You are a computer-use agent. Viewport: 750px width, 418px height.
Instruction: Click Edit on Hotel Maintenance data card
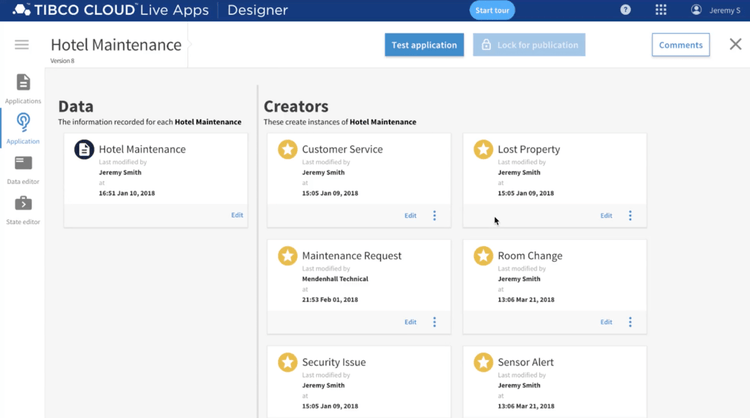237,215
